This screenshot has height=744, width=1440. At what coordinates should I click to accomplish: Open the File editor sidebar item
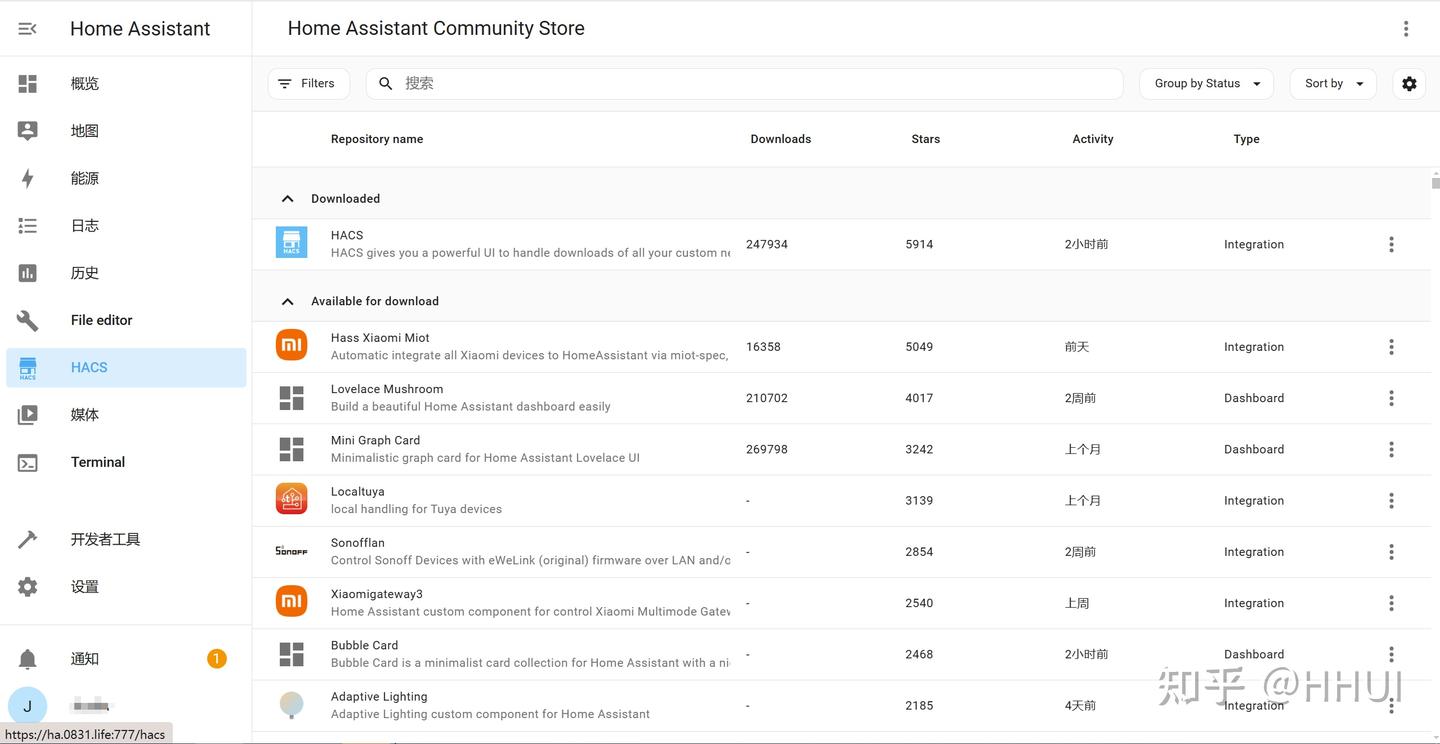point(101,320)
